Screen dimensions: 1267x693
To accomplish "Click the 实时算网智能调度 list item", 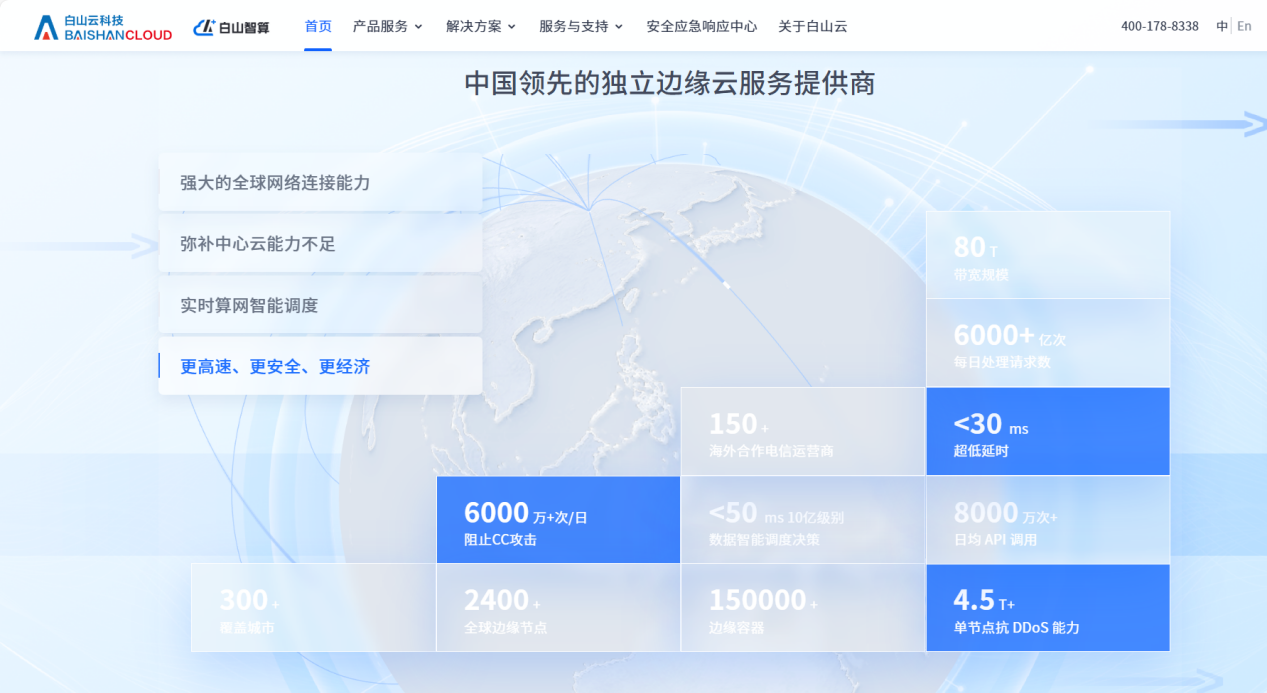I will (320, 305).
